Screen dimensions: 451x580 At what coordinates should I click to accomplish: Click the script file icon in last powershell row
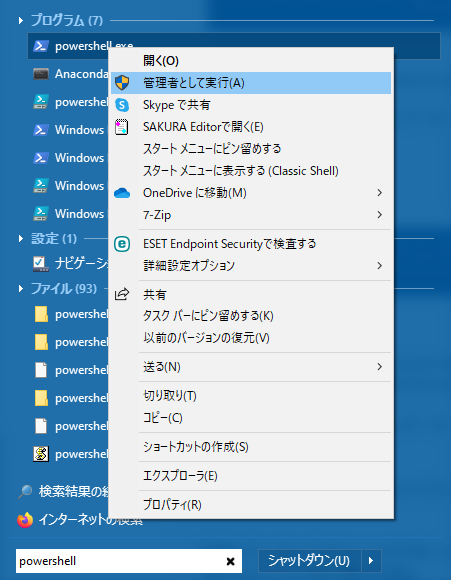point(41,454)
